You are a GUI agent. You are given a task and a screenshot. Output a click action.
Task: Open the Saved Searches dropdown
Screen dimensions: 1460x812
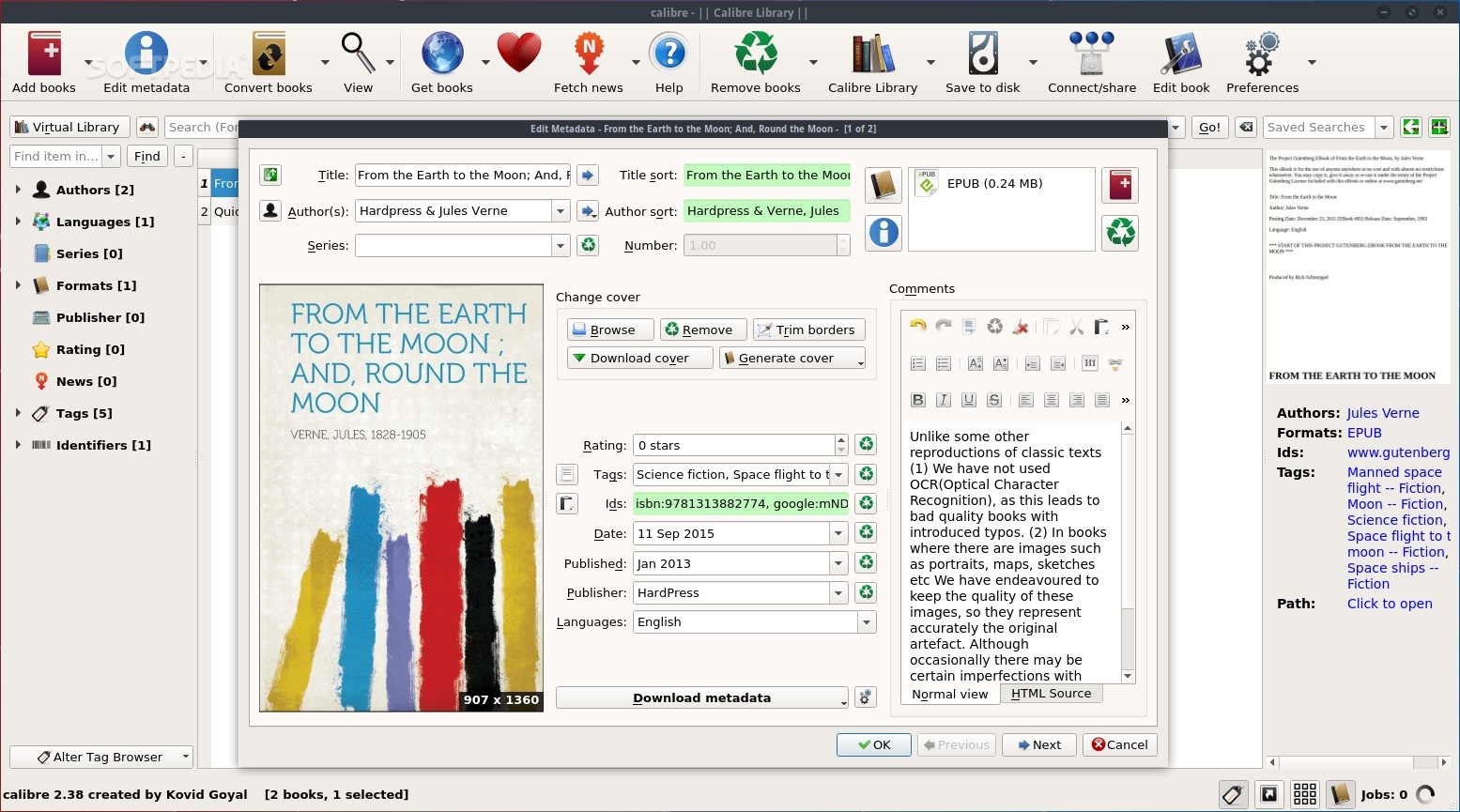point(1384,127)
